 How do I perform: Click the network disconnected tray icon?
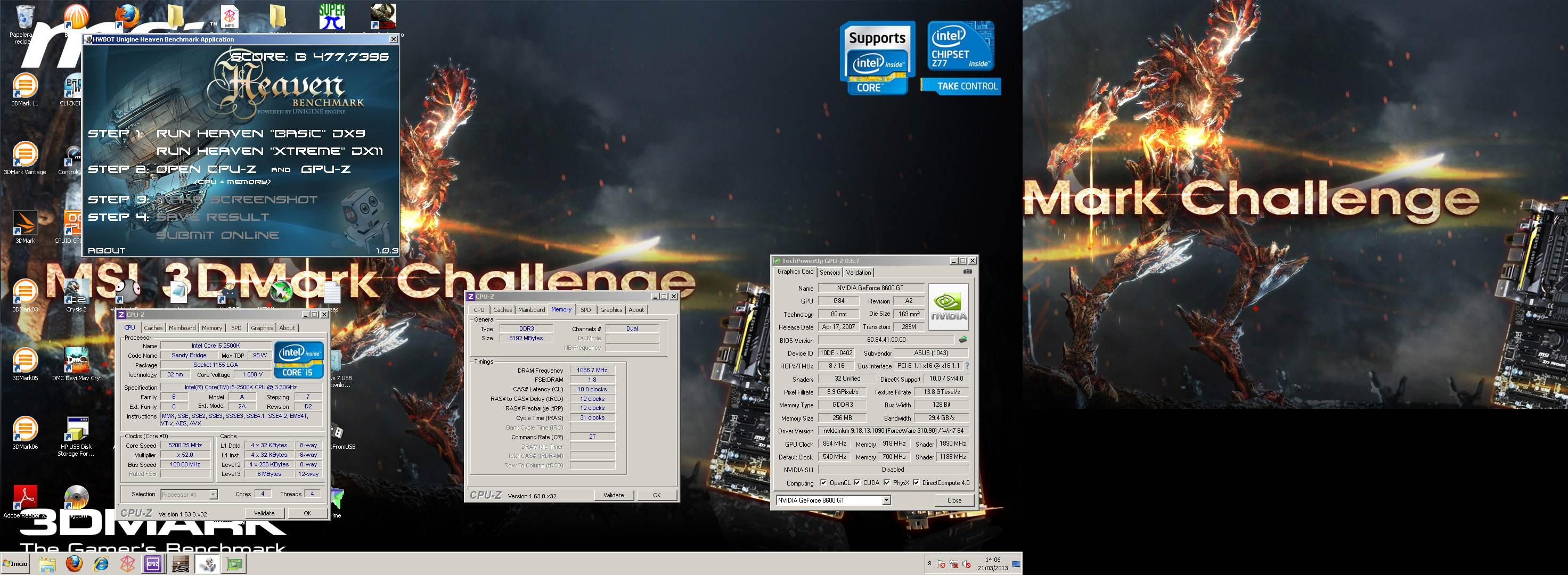point(954,564)
